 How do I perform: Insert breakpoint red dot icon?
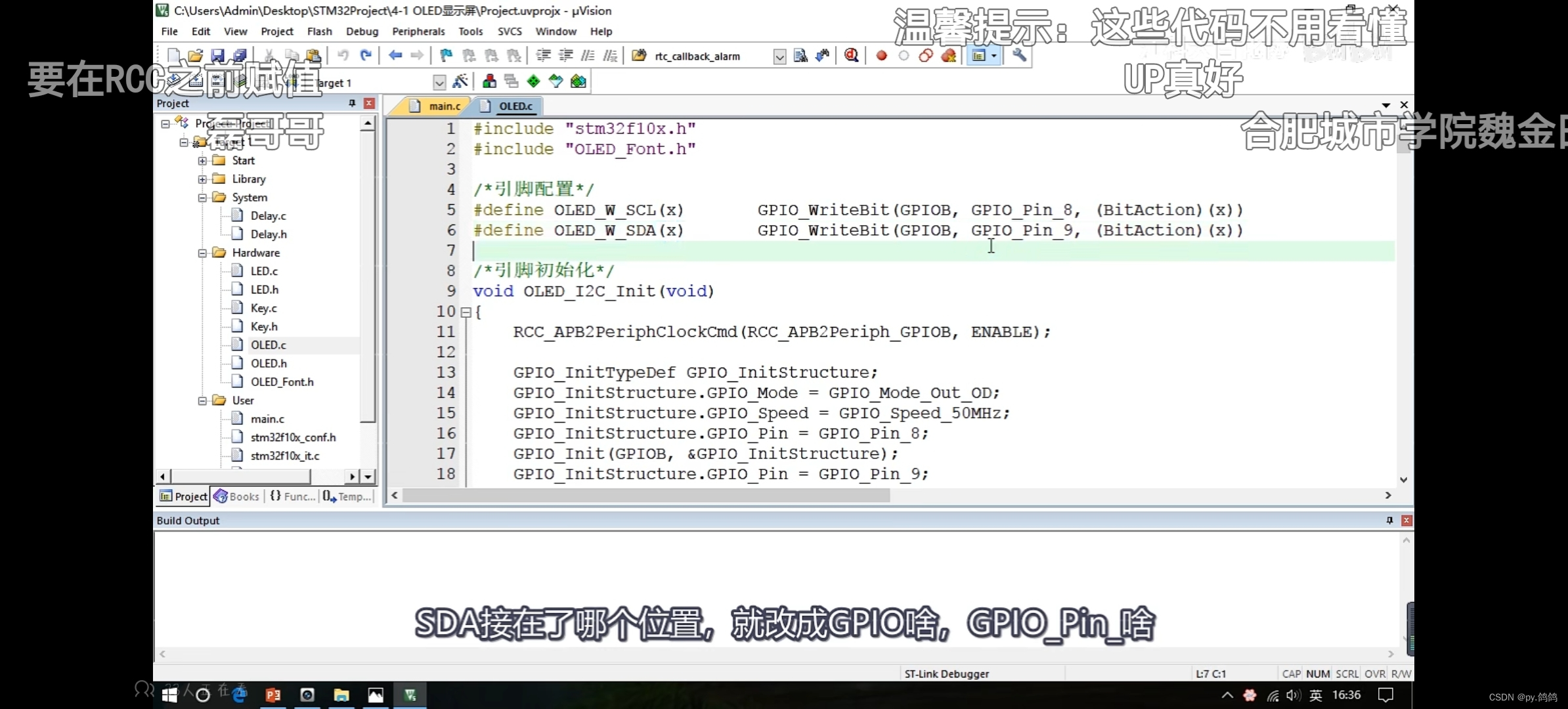[882, 56]
